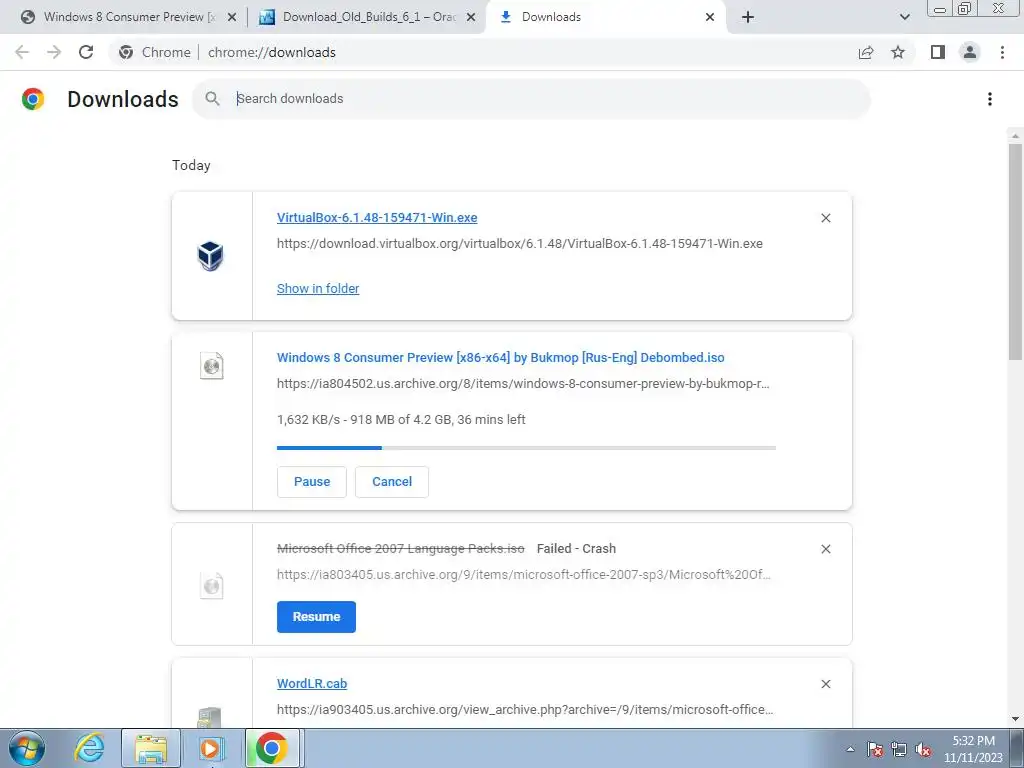
Task: Click the share page icon in address bar
Action: (x=866, y=52)
